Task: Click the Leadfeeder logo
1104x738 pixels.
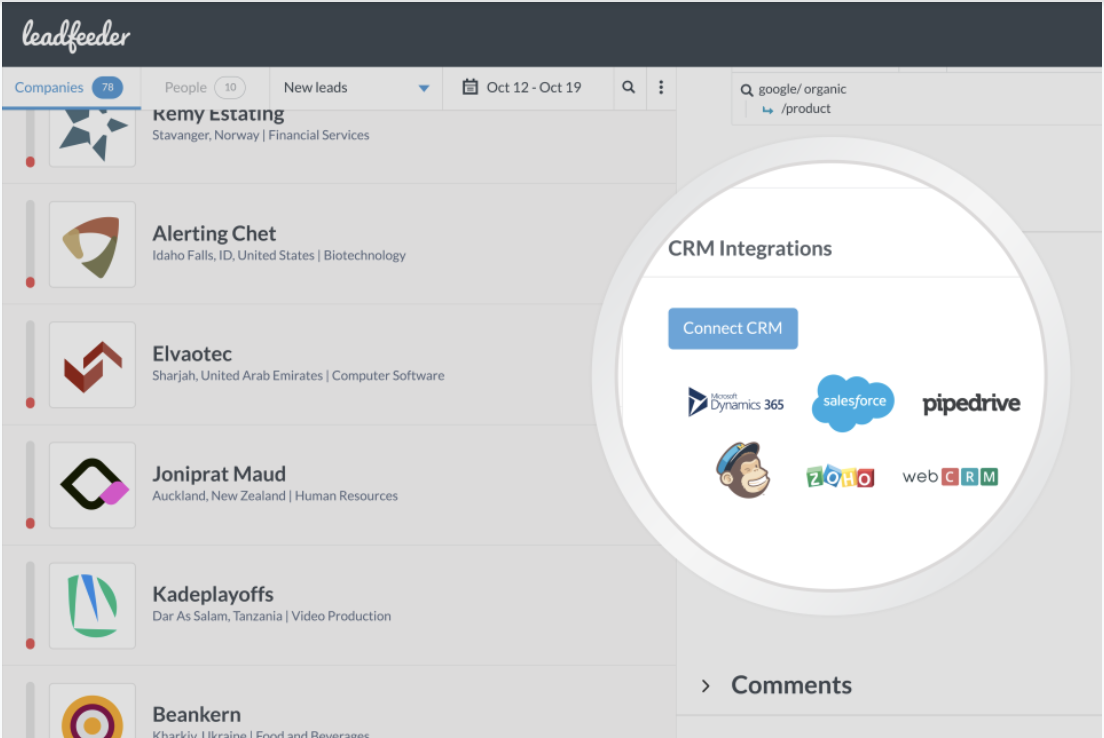Action: (76, 36)
